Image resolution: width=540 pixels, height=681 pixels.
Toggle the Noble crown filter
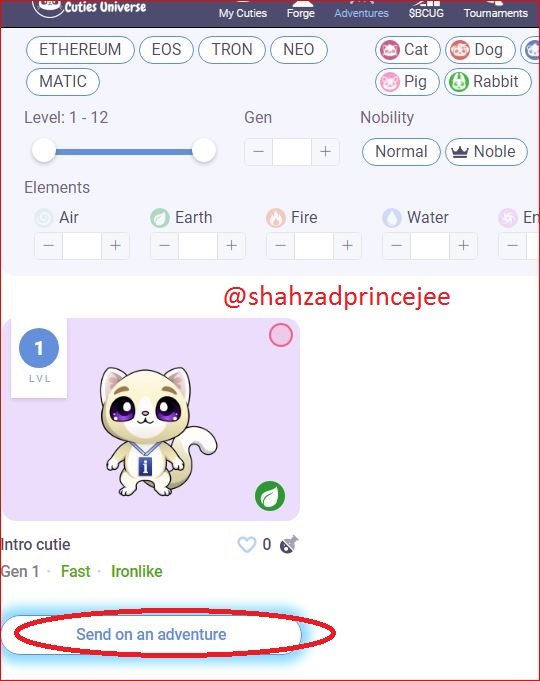(486, 152)
